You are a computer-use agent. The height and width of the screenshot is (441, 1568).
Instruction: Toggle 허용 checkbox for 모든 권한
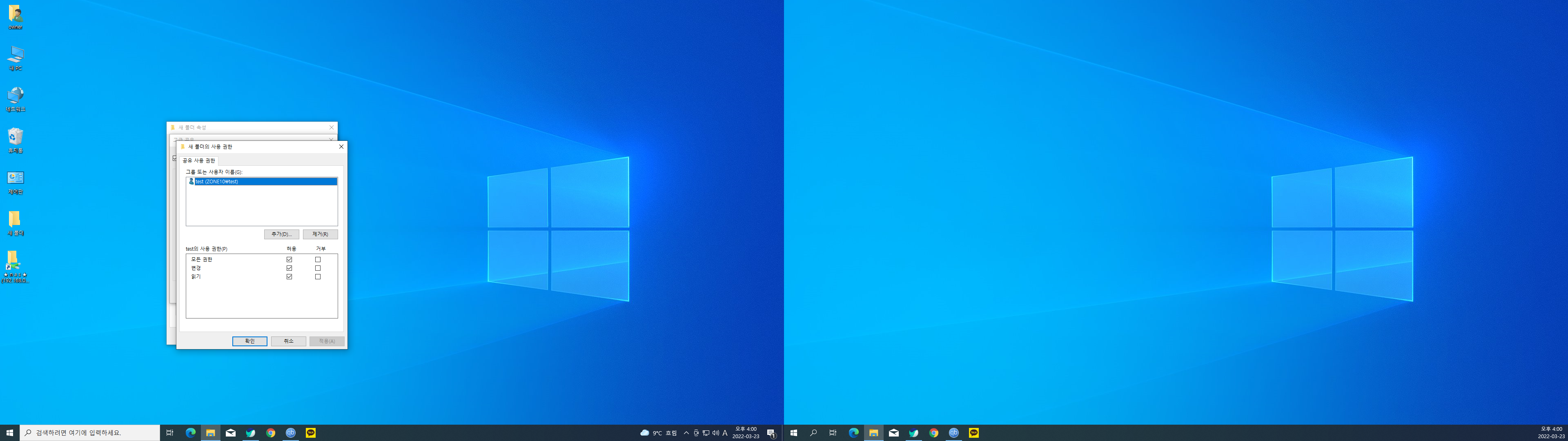click(x=289, y=259)
